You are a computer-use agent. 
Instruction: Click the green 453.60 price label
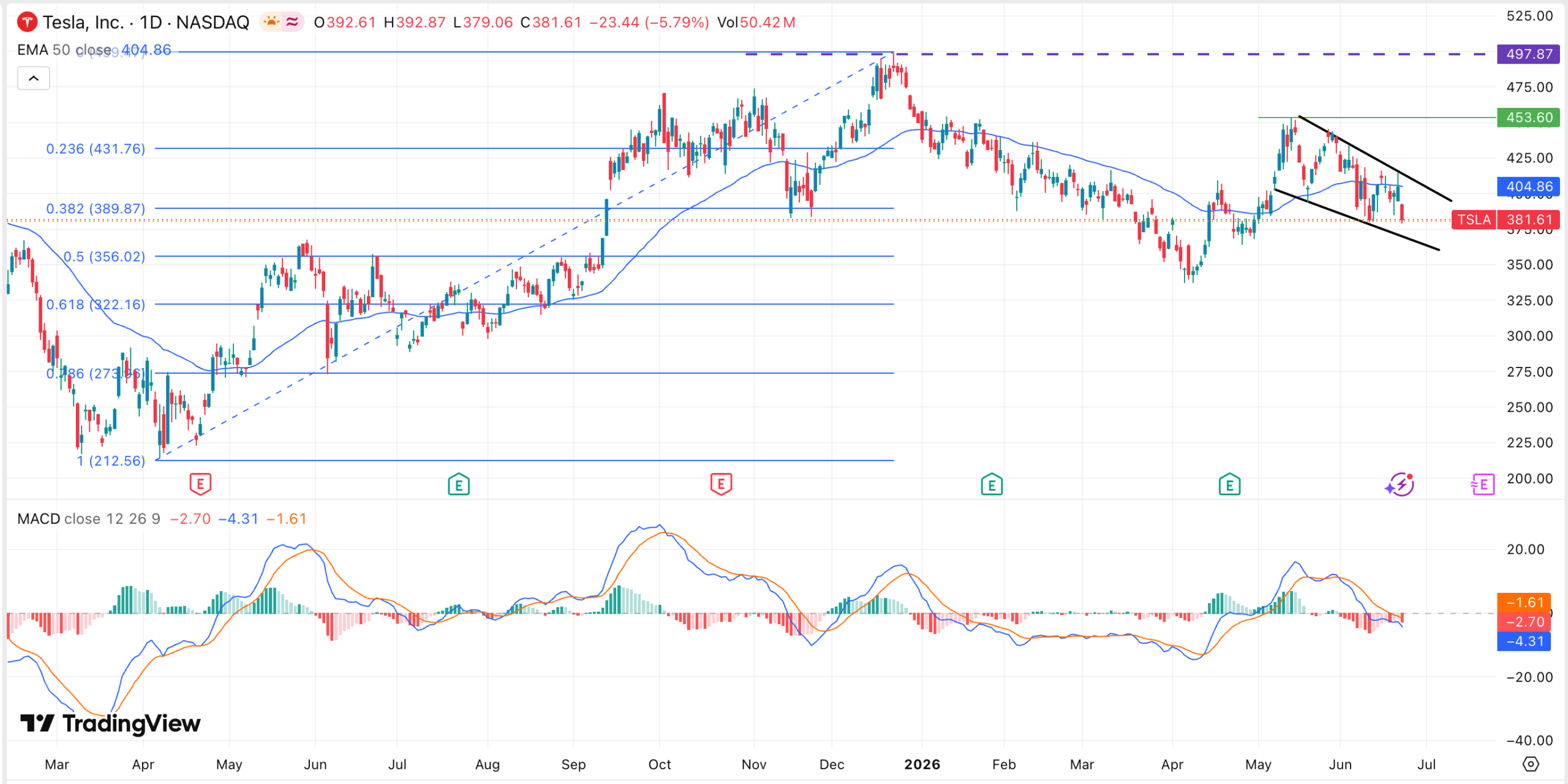pos(1528,117)
